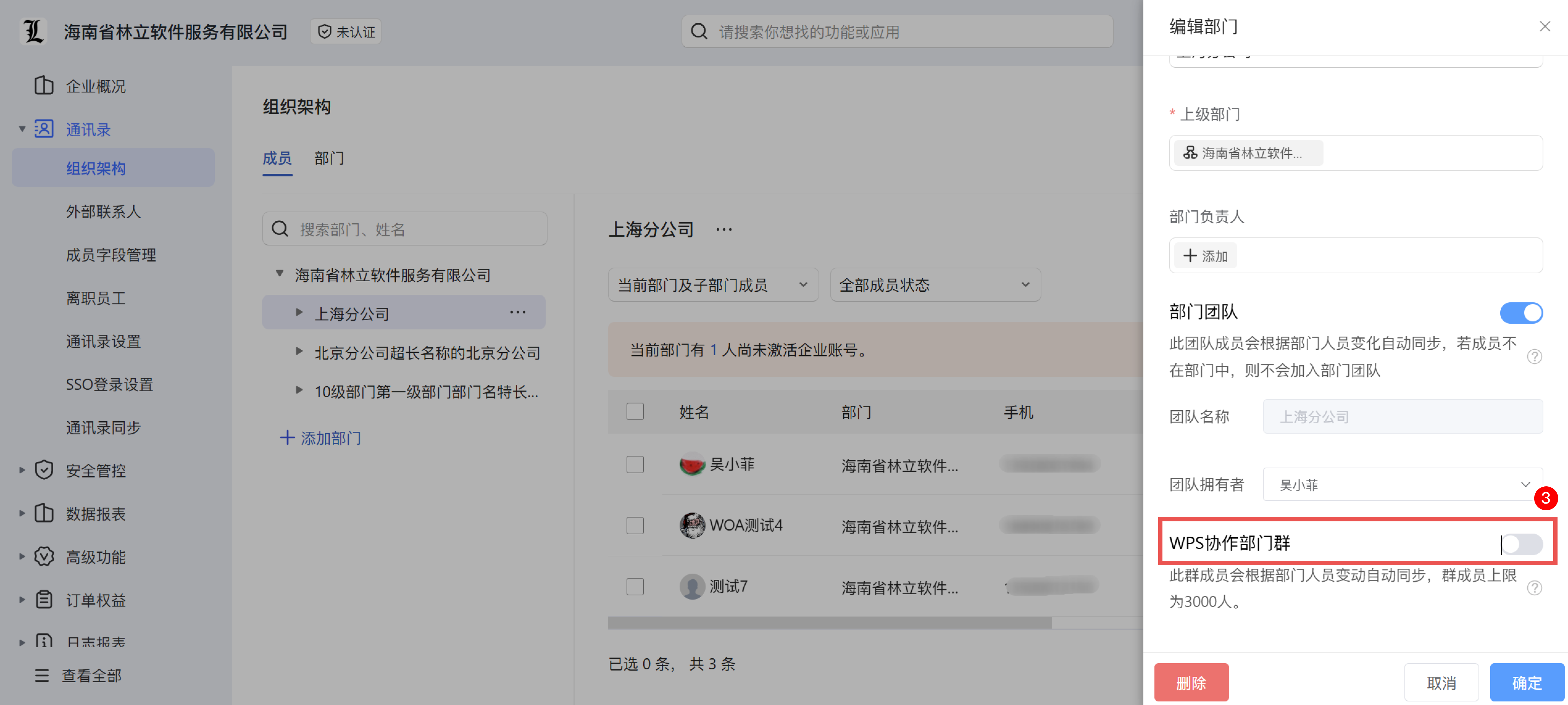Click the help icon beside WPS协作部门群 description
The width and height of the screenshot is (1568, 705).
click(1534, 588)
